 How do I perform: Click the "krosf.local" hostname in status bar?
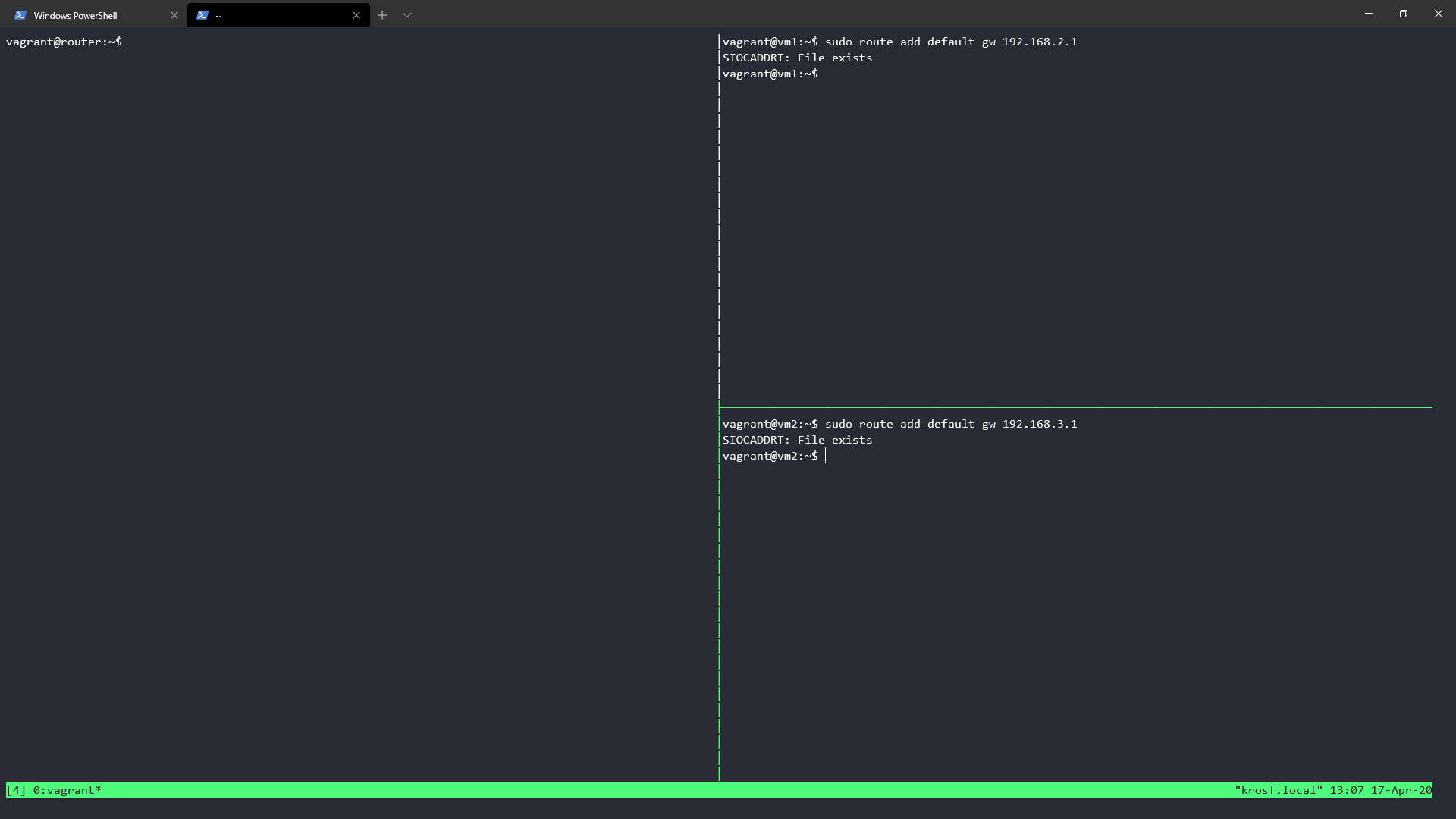pyautogui.click(x=1279, y=790)
